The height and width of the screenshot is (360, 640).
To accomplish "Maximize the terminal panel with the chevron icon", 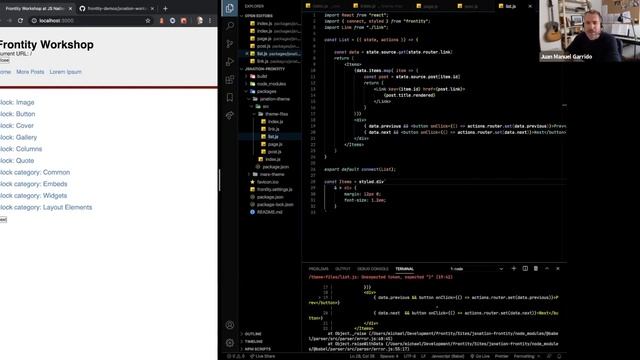I will (547, 269).
